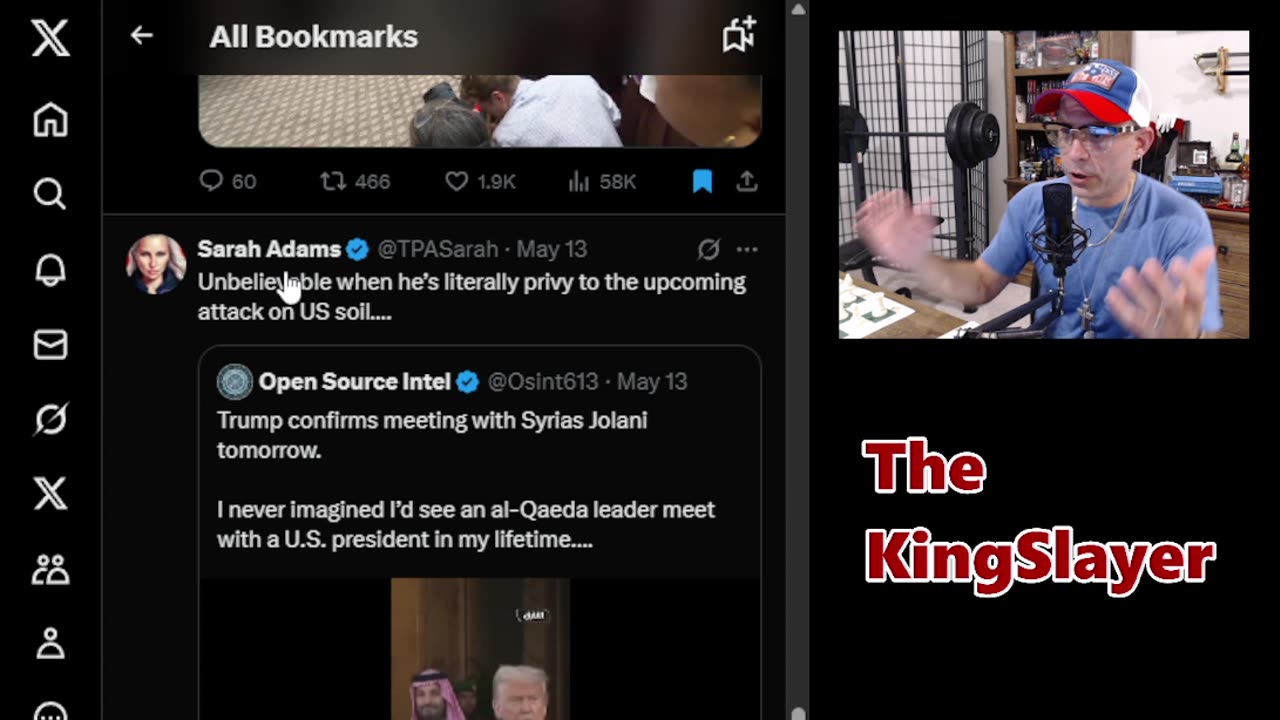Go to Home in sidebar

click(x=50, y=119)
